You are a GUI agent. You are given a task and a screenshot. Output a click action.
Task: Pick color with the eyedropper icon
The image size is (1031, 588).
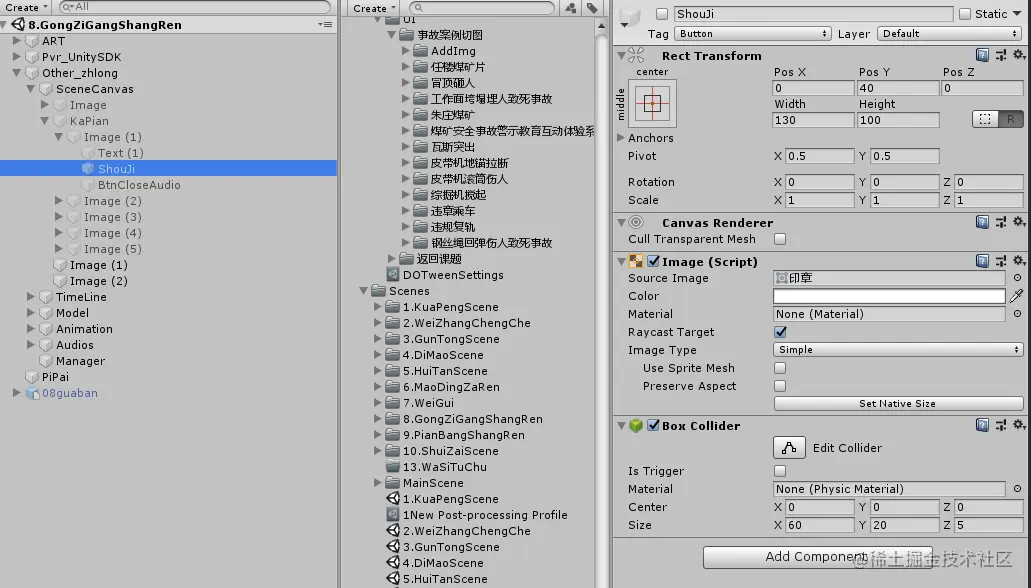click(x=1016, y=296)
